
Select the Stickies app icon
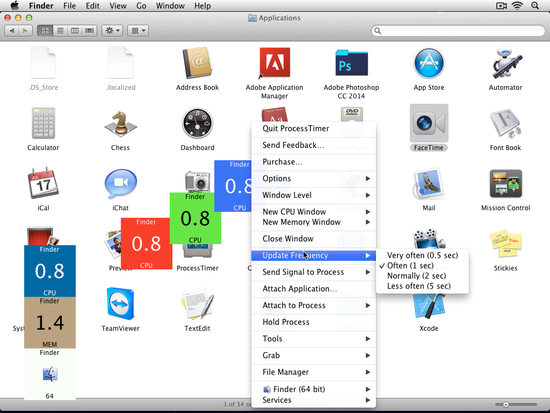(505, 244)
